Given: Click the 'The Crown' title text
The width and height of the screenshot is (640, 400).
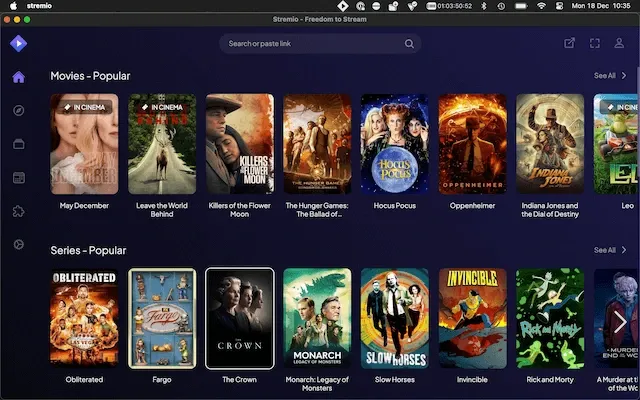Looking at the screenshot, I should coord(240,380).
